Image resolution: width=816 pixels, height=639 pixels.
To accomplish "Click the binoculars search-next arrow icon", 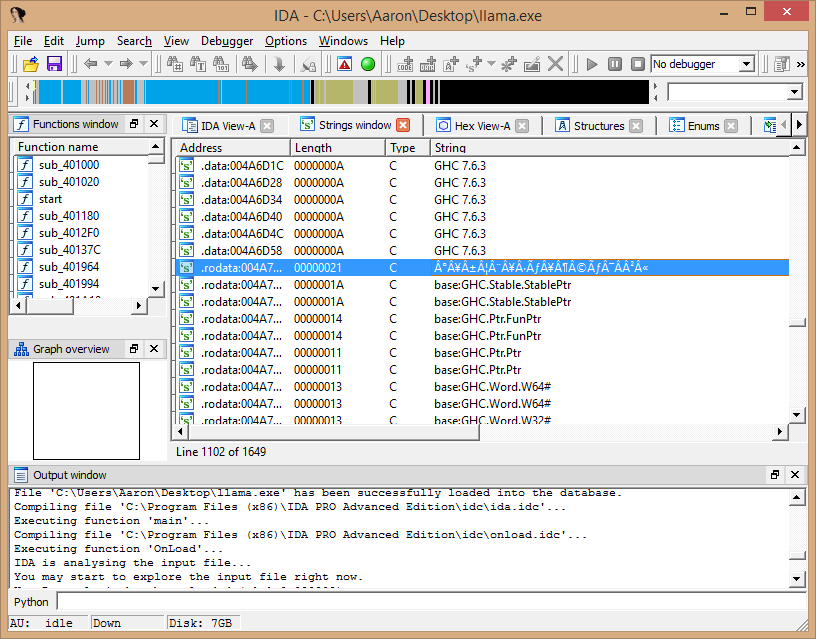I will [250, 64].
